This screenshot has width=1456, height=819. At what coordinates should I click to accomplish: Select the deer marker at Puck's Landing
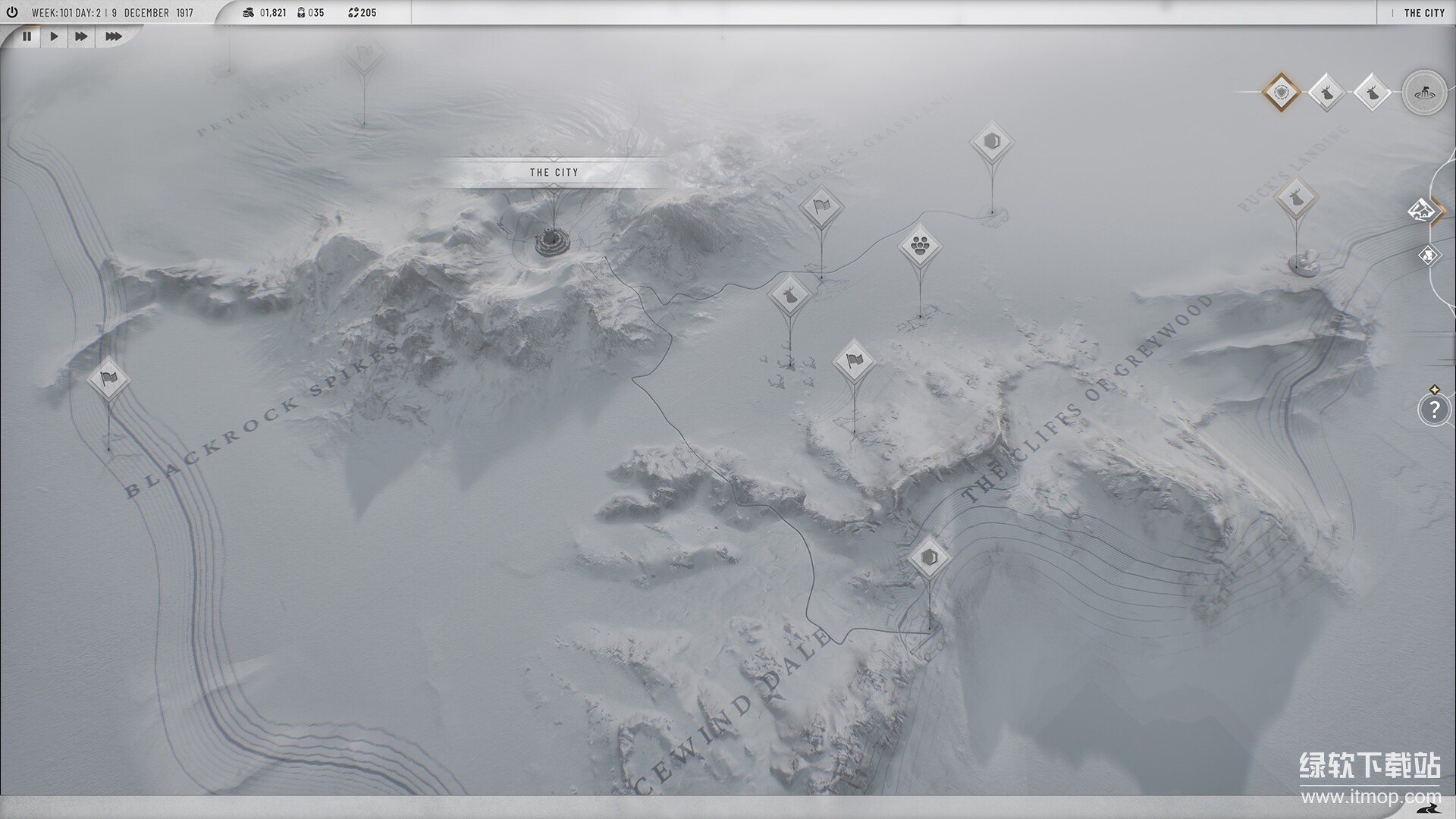1296,198
